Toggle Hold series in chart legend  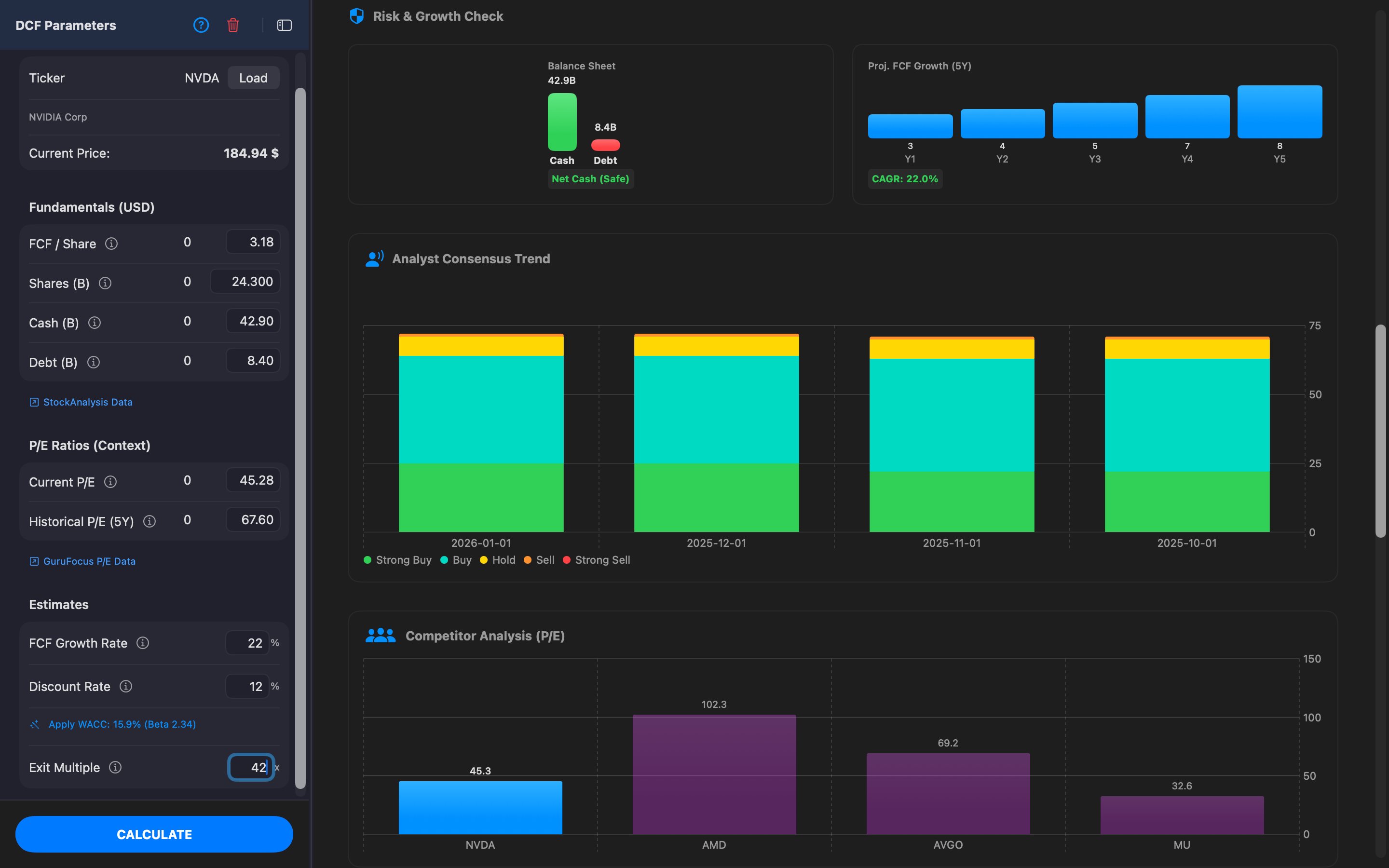click(x=498, y=560)
